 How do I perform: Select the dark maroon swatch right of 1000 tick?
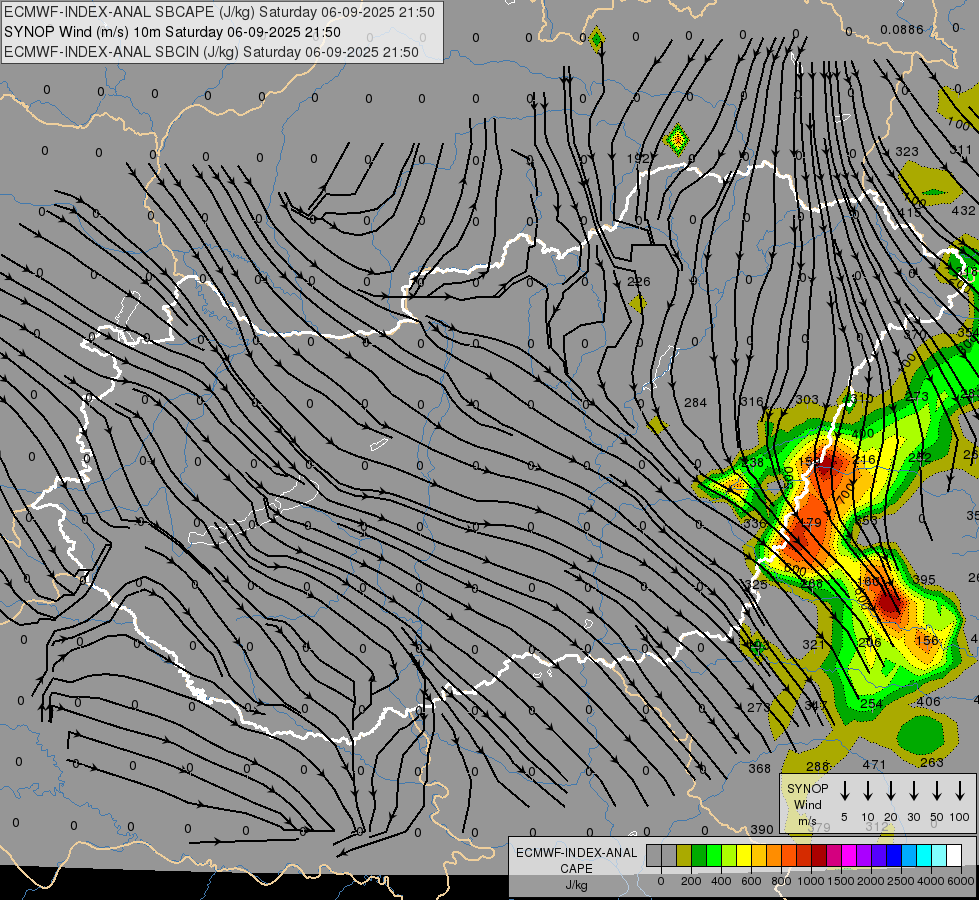point(819,856)
